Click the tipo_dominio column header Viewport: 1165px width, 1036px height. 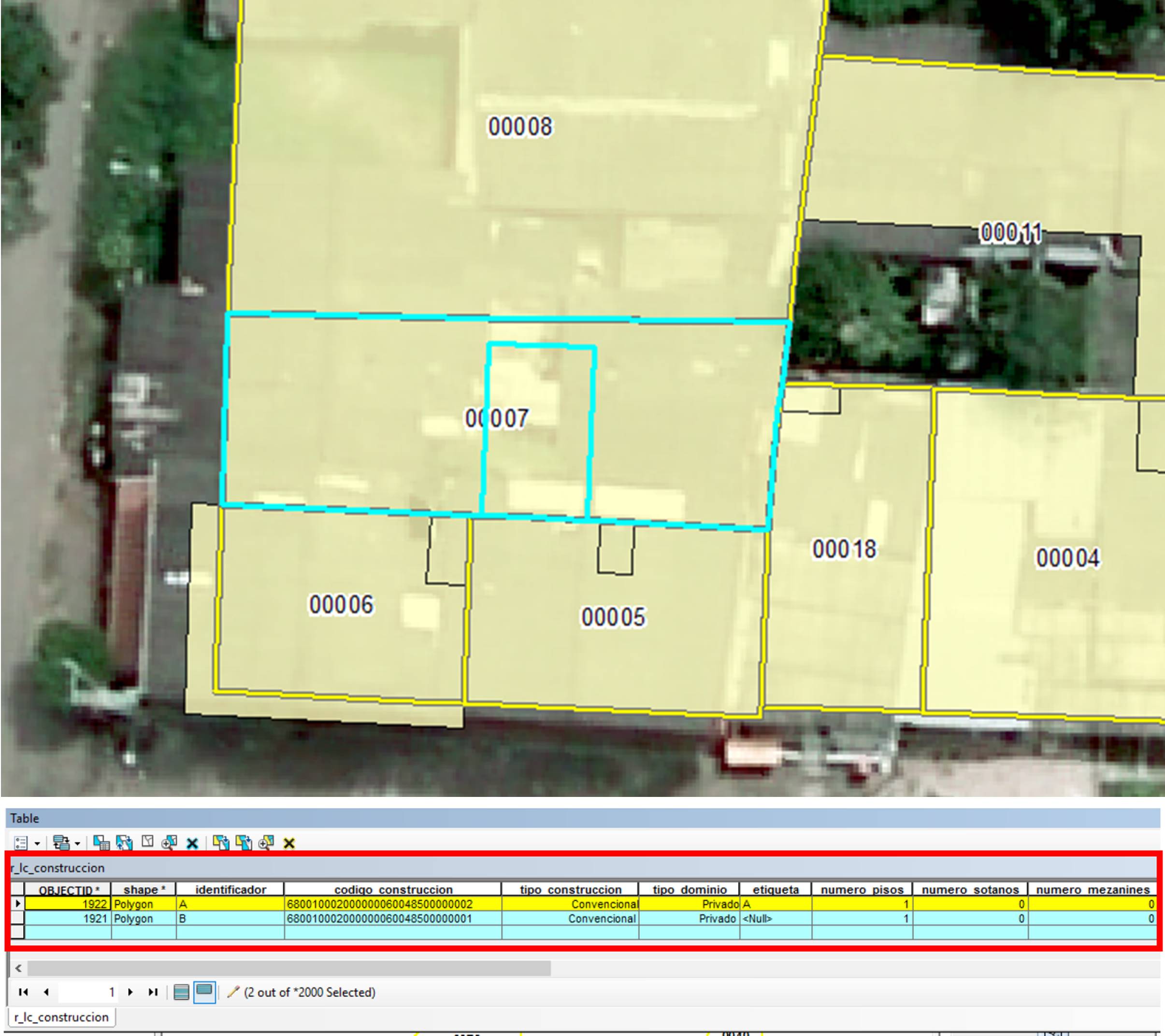[689, 890]
